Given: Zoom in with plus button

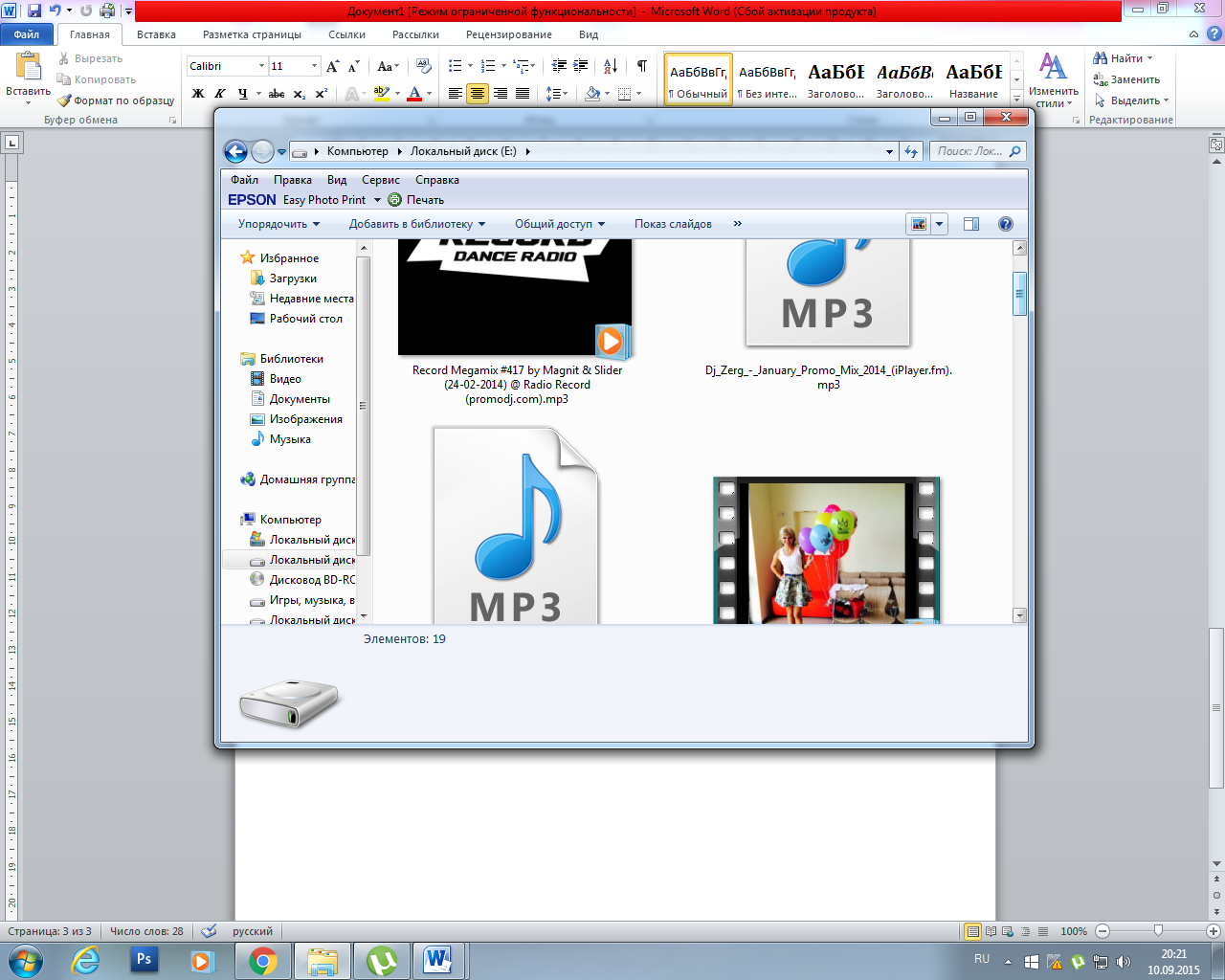Looking at the screenshot, I should pos(1214,931).
